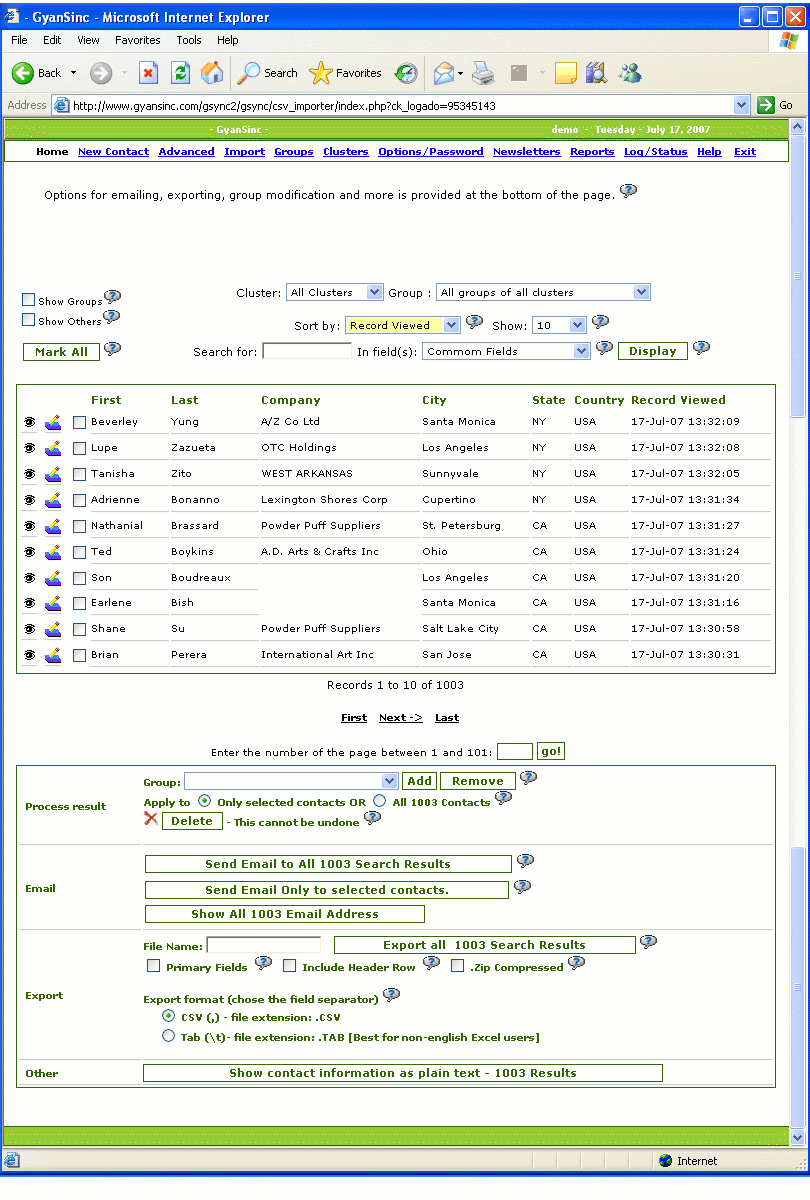Screen dimensions: 810x1200
Task: Follow the Next -> pagination link
Action: pos(400,718)
